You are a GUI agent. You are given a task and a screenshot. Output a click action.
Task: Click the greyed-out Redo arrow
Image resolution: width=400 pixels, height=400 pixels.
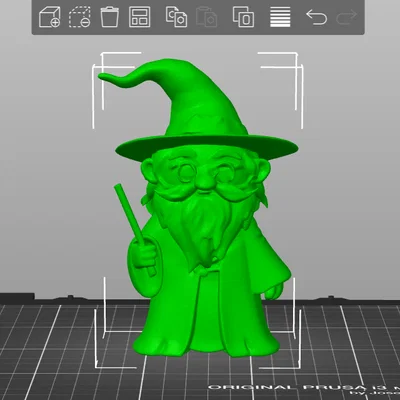[x=347, y=17]
